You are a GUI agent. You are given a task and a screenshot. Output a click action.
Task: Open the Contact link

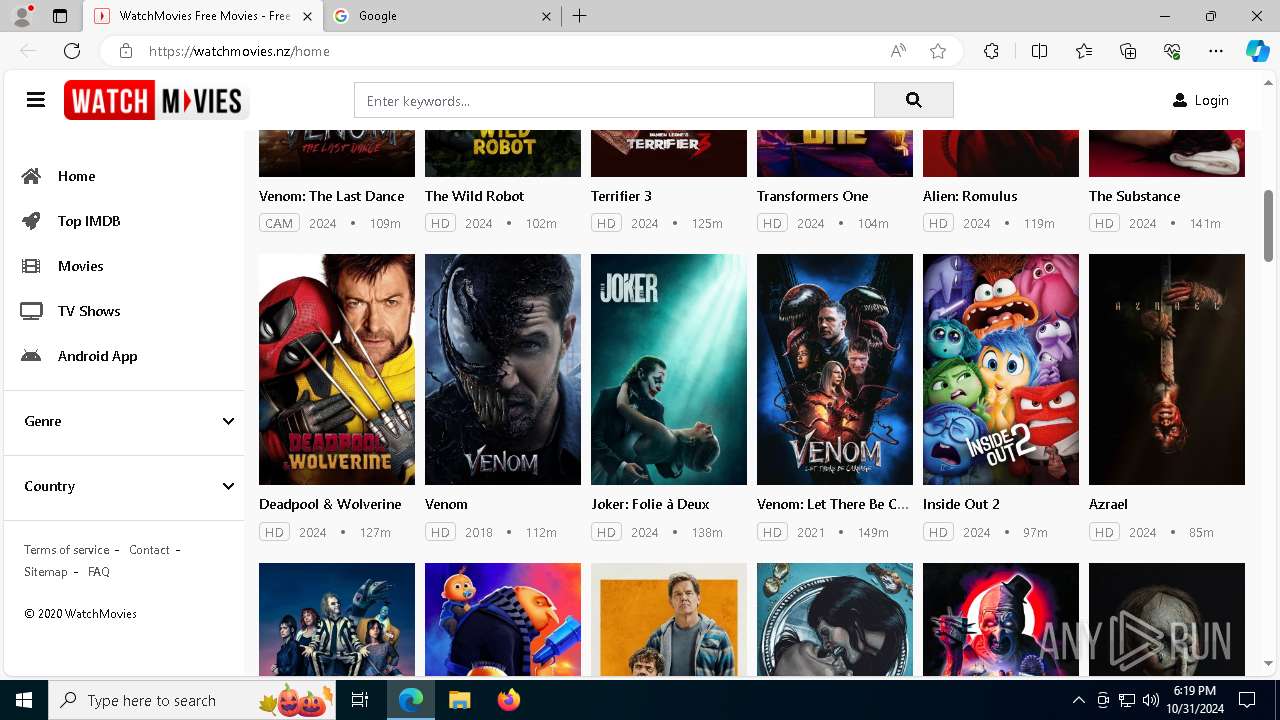click(x=149, y=550)
